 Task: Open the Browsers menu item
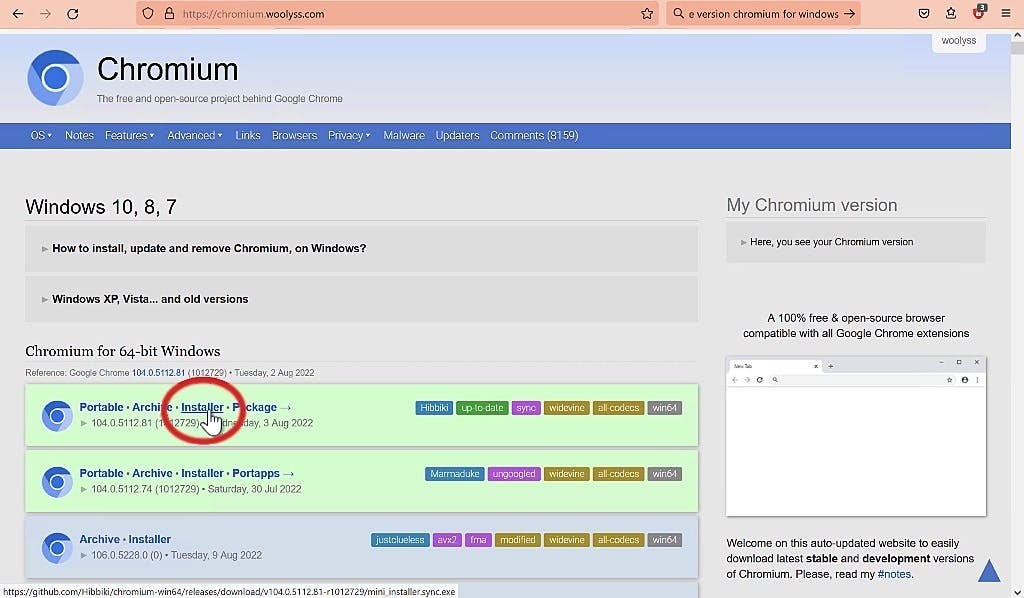pos(294,135)
